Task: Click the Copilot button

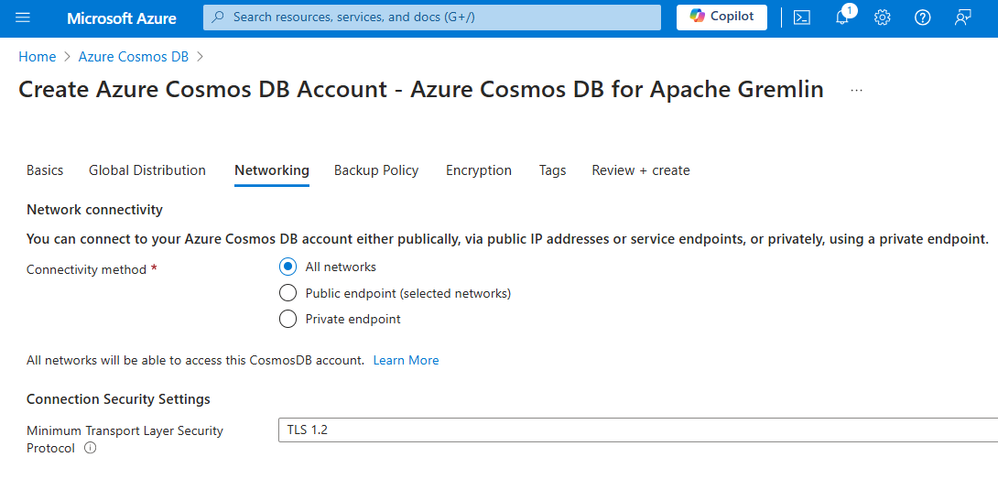Action: point(722,17)
